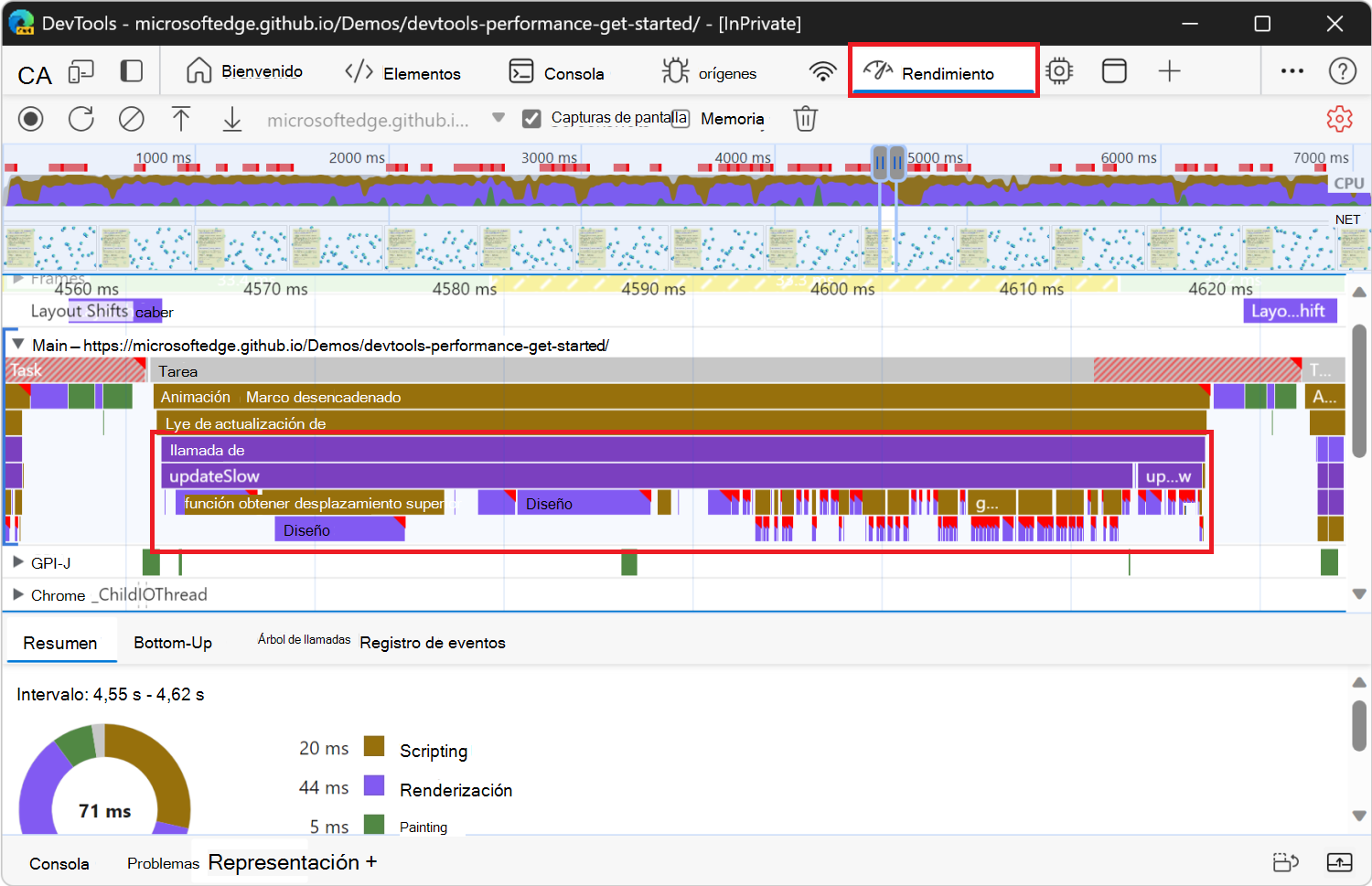The width and height of the screenshot is (1372, 886).
Task: Click the flame chart scrollbar down arrow
Action: point(1359,594)
